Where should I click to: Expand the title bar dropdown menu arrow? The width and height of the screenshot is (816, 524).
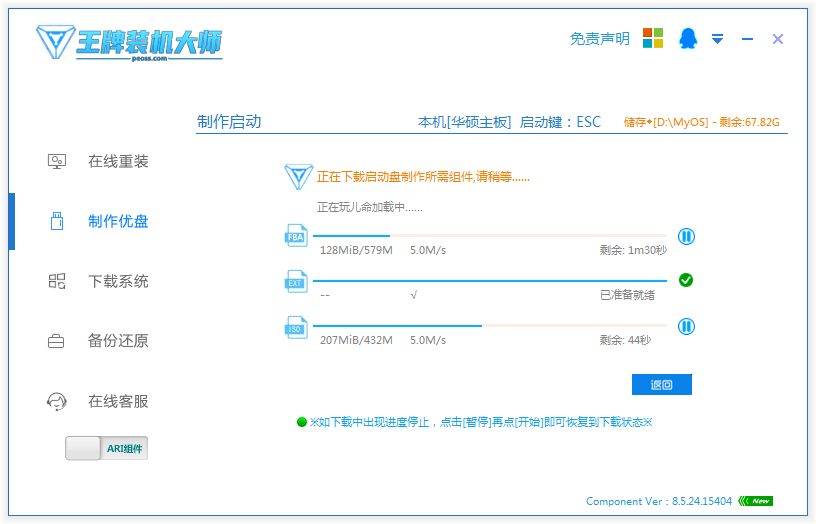coord(718,39)
